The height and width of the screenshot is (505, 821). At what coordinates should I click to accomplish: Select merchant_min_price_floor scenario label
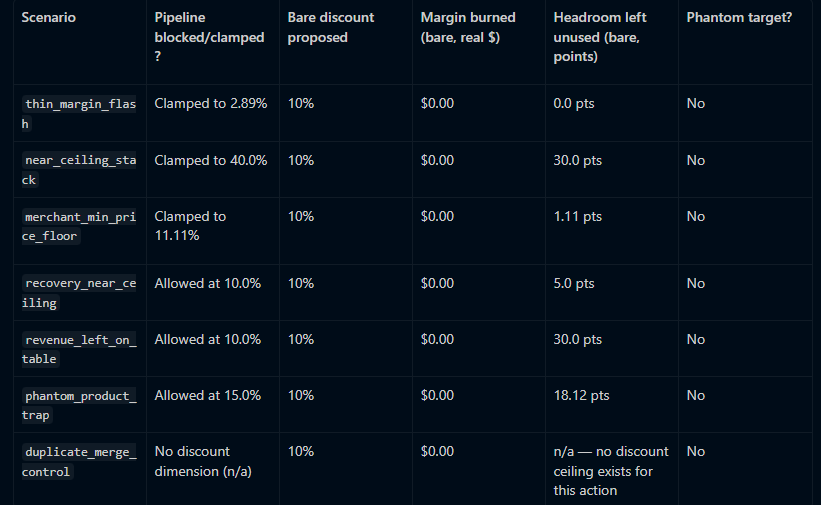point(79,226)
